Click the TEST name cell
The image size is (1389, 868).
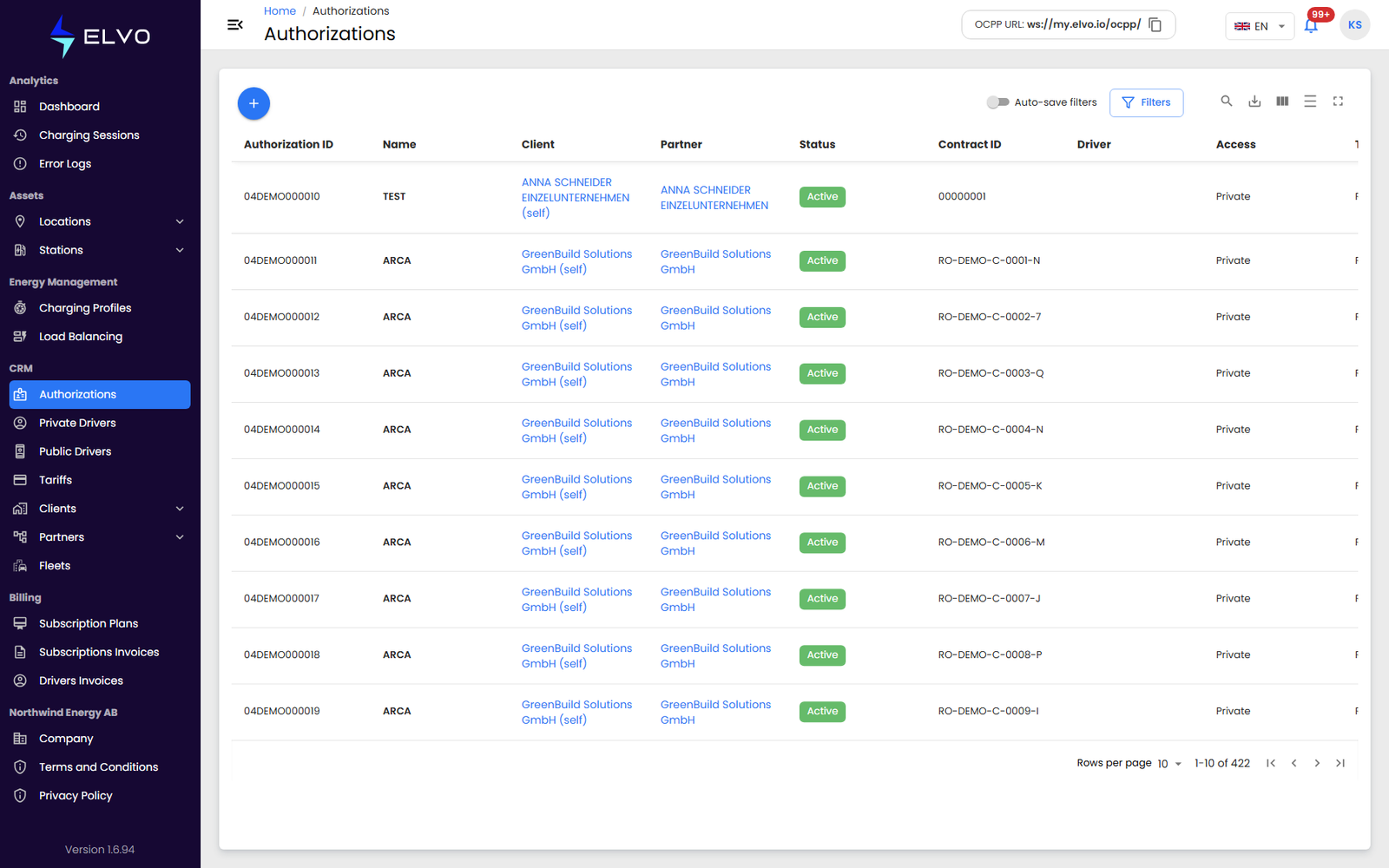click(x=394, y=197)
